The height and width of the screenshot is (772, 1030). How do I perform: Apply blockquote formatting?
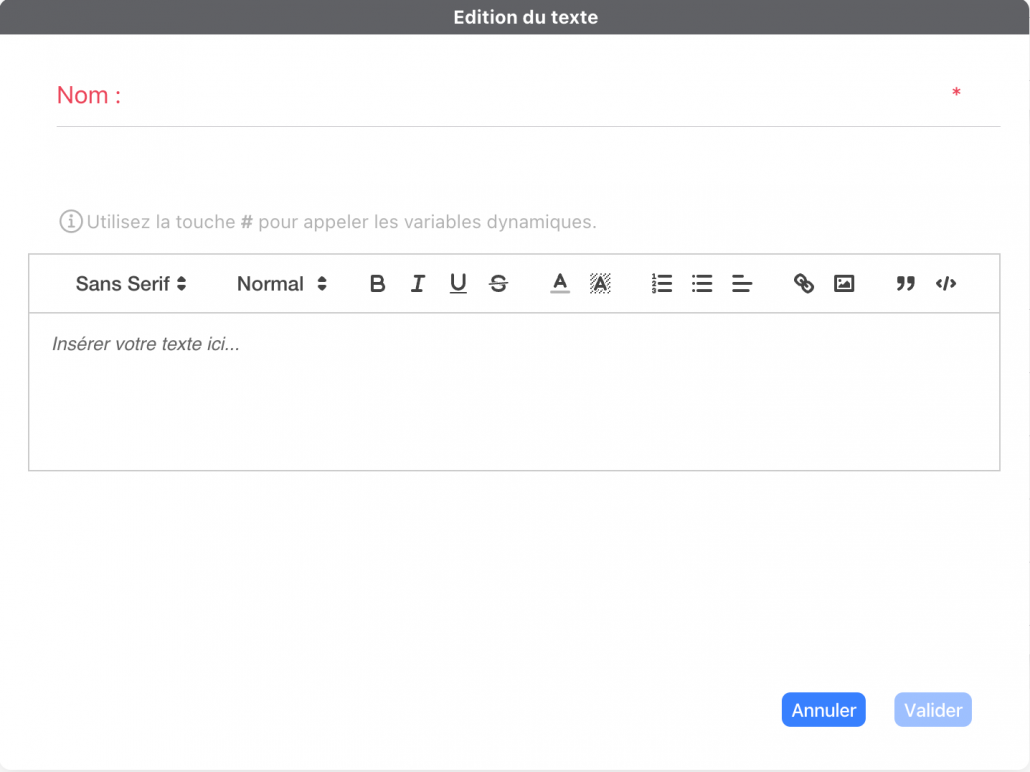point(906,284)
